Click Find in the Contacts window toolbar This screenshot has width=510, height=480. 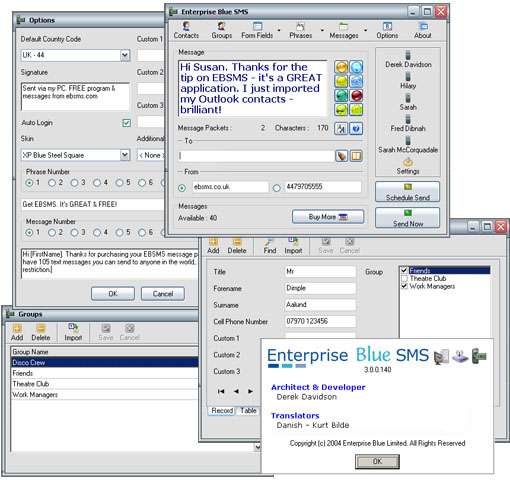pos(270,246)
